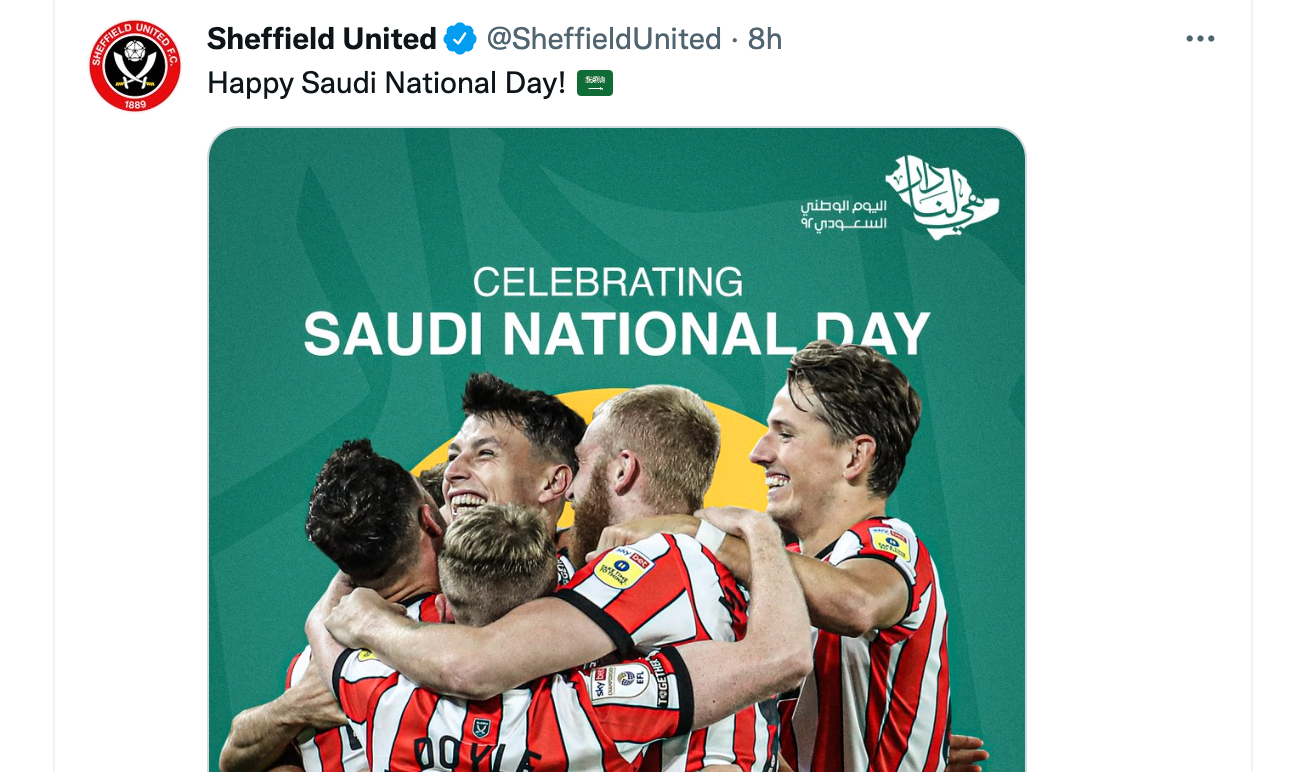
Task: Click the "SAUDI NATIONAL DAY" headline
Action: pos(616,334)
